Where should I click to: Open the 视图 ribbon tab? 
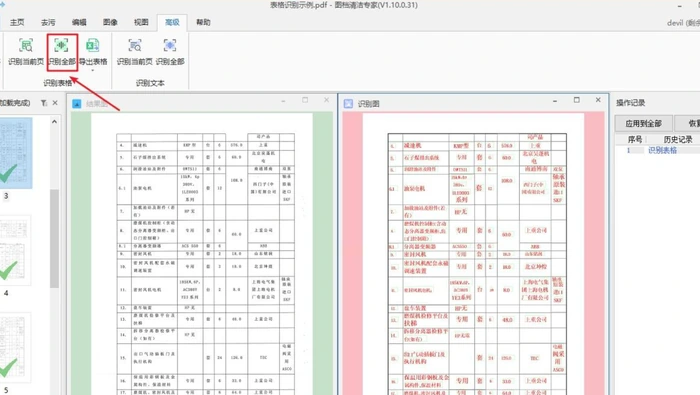click(x=141, y=22)
